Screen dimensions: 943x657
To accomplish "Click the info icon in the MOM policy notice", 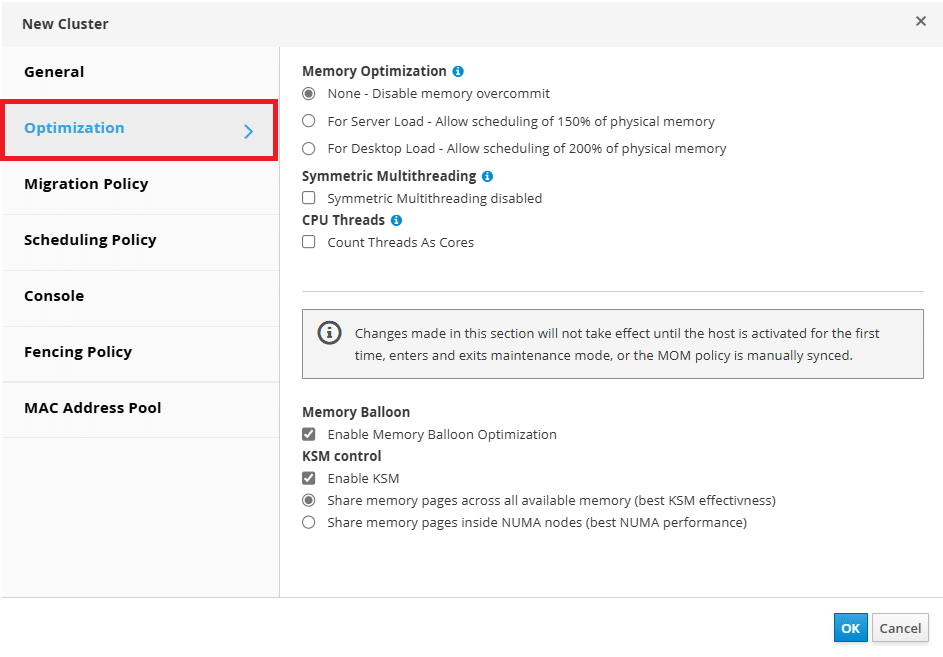I will click(329, 333).
